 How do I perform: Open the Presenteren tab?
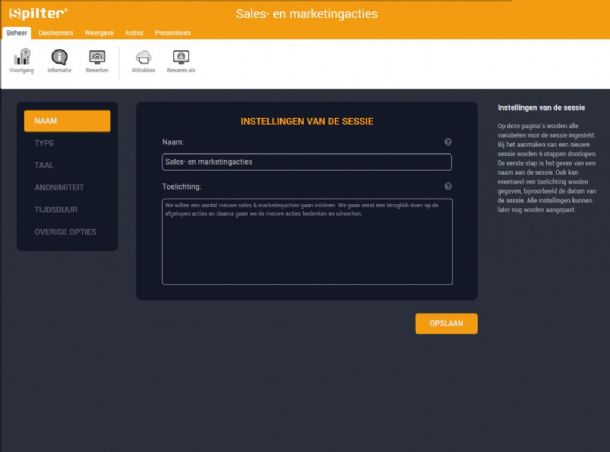click(172, 33)
